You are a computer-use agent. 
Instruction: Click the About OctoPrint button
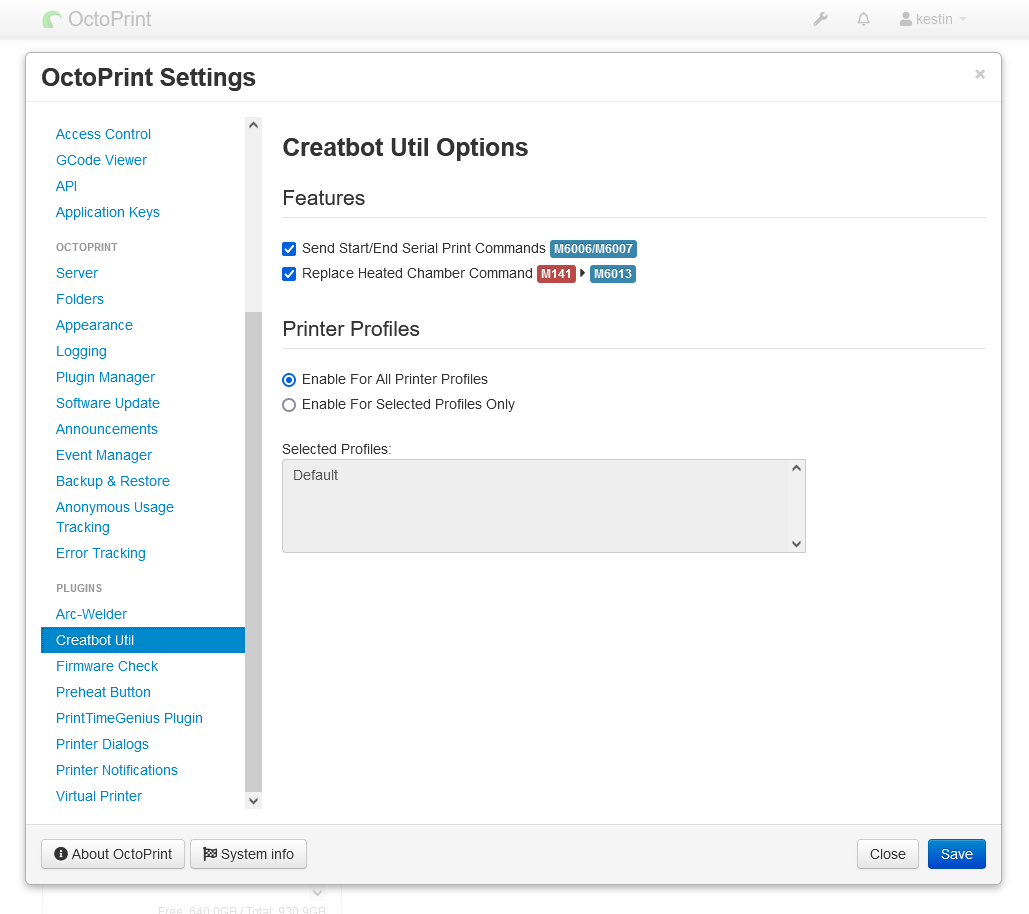[x=113, y=854]
